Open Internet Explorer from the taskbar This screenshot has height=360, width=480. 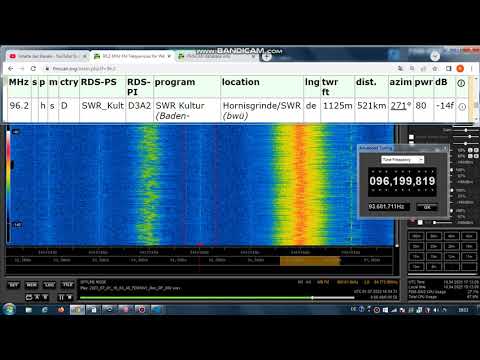pos(45,310)
